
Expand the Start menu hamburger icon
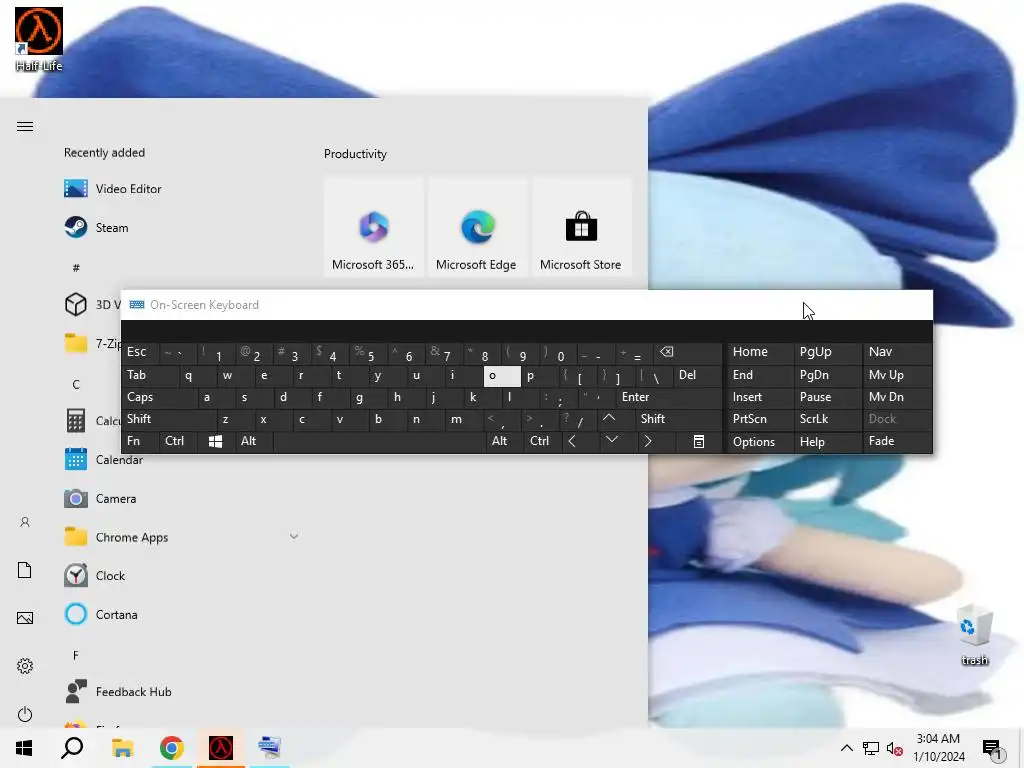click(25, 127)
